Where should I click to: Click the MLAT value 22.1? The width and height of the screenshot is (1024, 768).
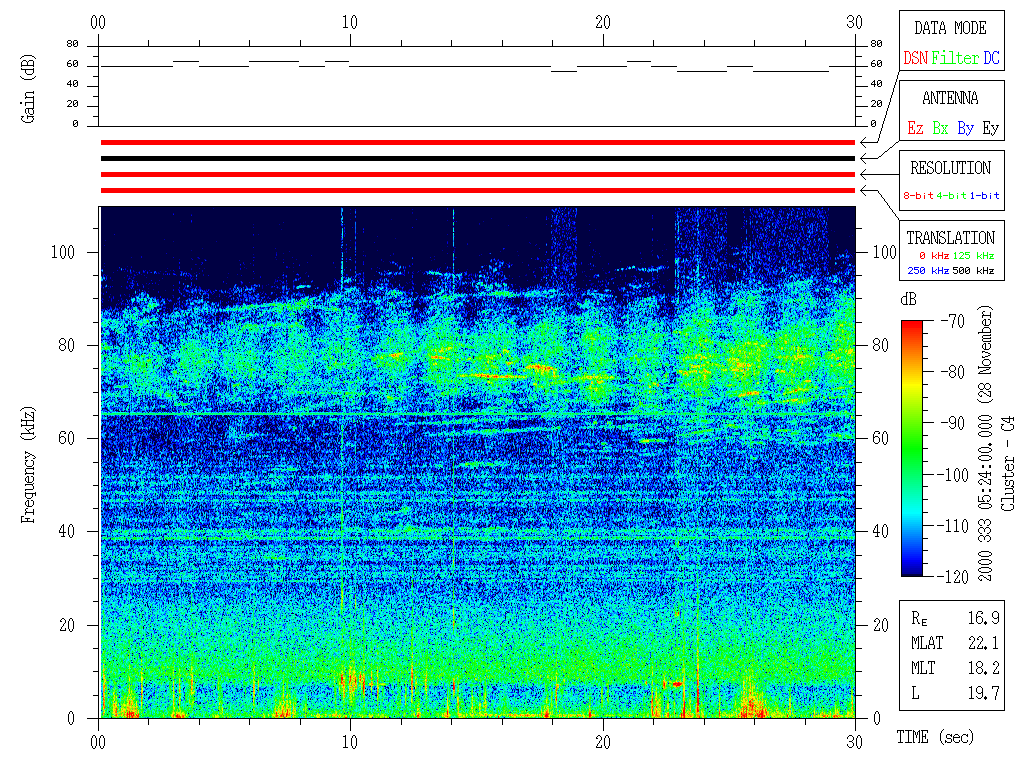[x=983, y=642]
